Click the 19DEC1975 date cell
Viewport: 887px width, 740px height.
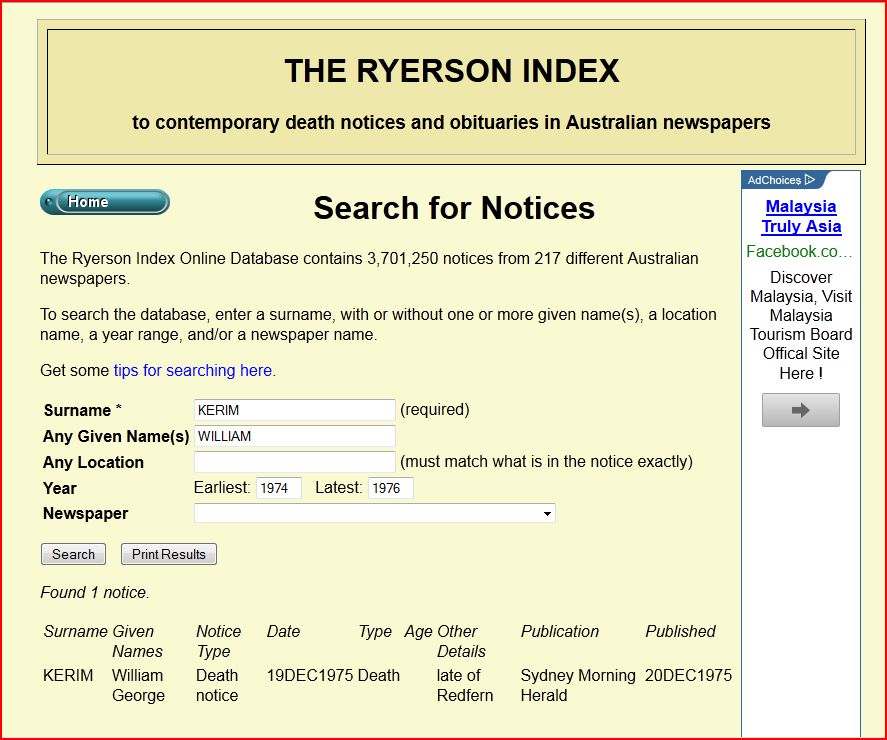click(x=310, y=676)
